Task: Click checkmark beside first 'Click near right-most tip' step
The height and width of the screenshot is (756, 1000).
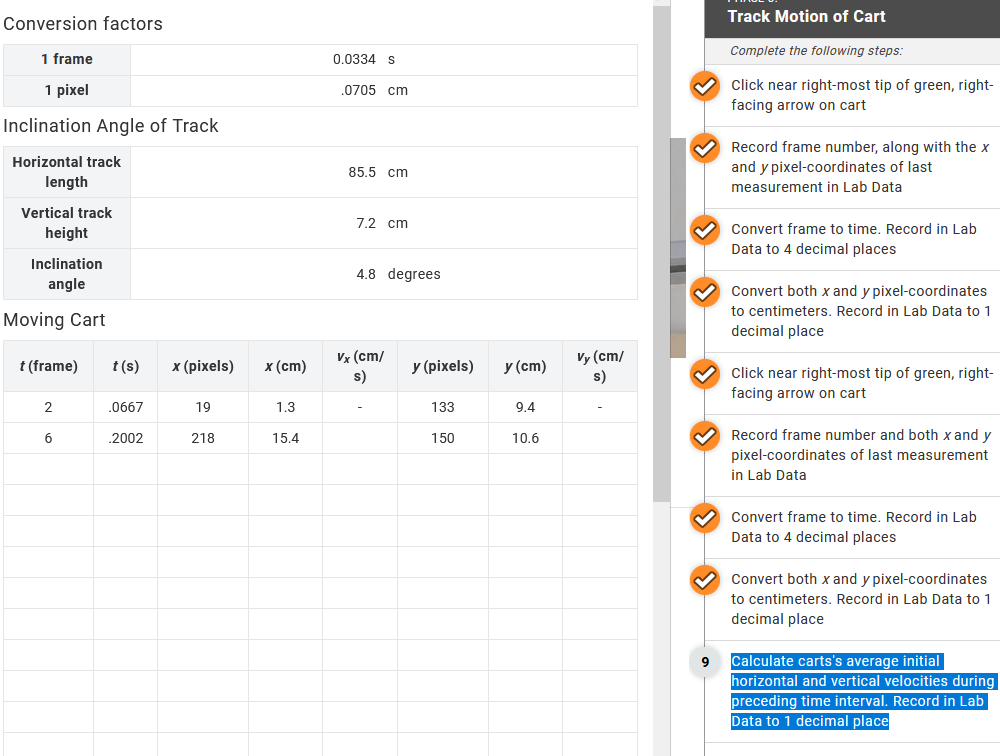Action: pyautogui.click(x=704, y=86)
